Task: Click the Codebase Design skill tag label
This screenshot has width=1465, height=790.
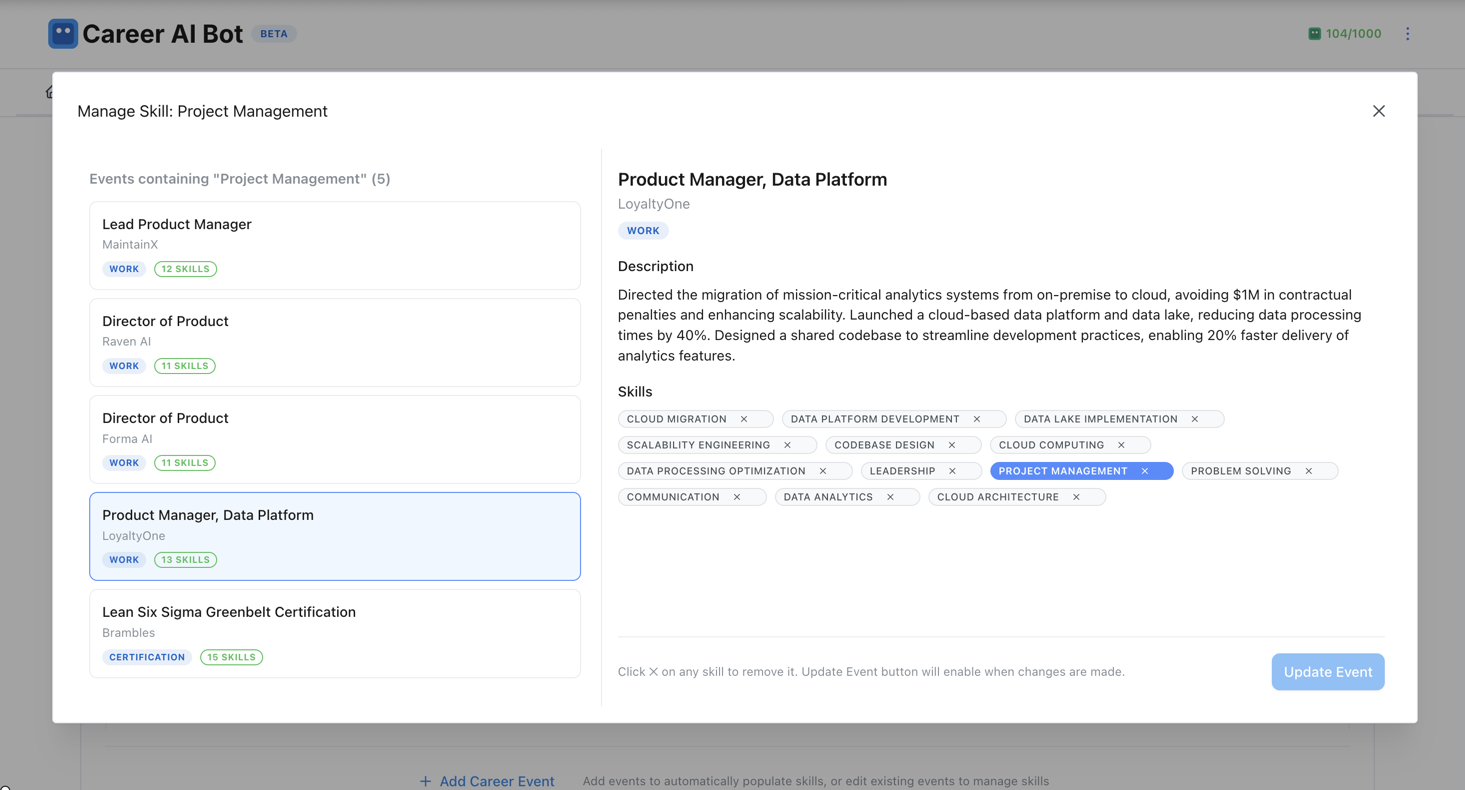Action: coord(885,445)
